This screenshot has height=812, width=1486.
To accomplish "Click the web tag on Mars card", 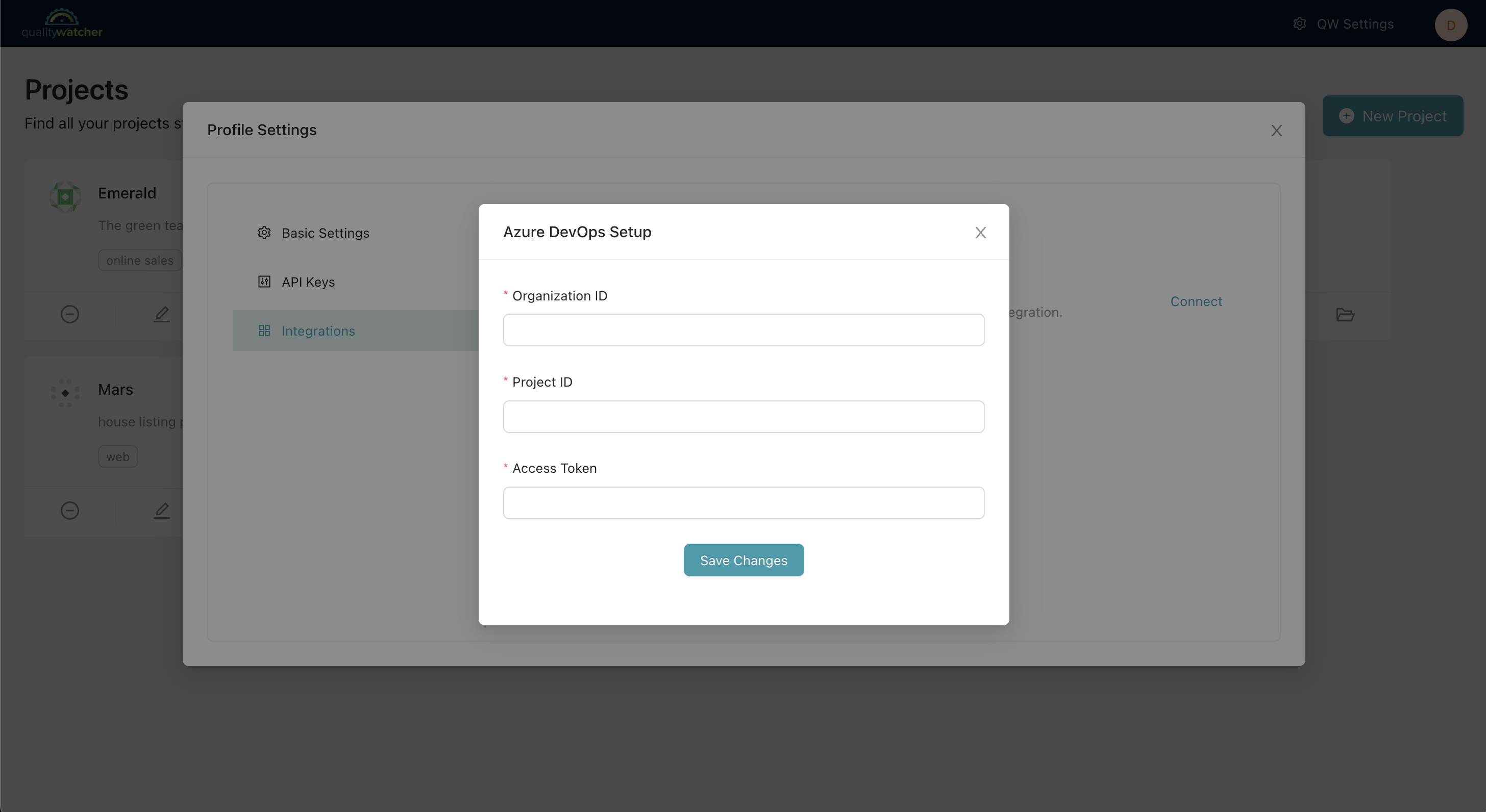I will point(118,457).
